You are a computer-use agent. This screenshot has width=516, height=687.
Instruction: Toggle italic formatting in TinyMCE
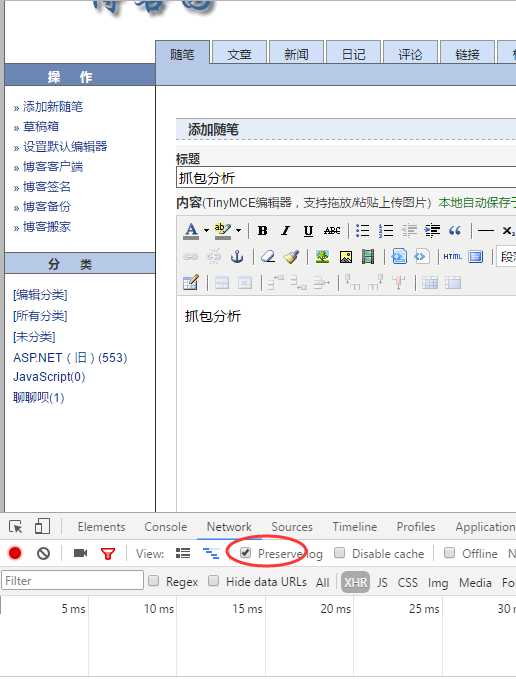285,231
